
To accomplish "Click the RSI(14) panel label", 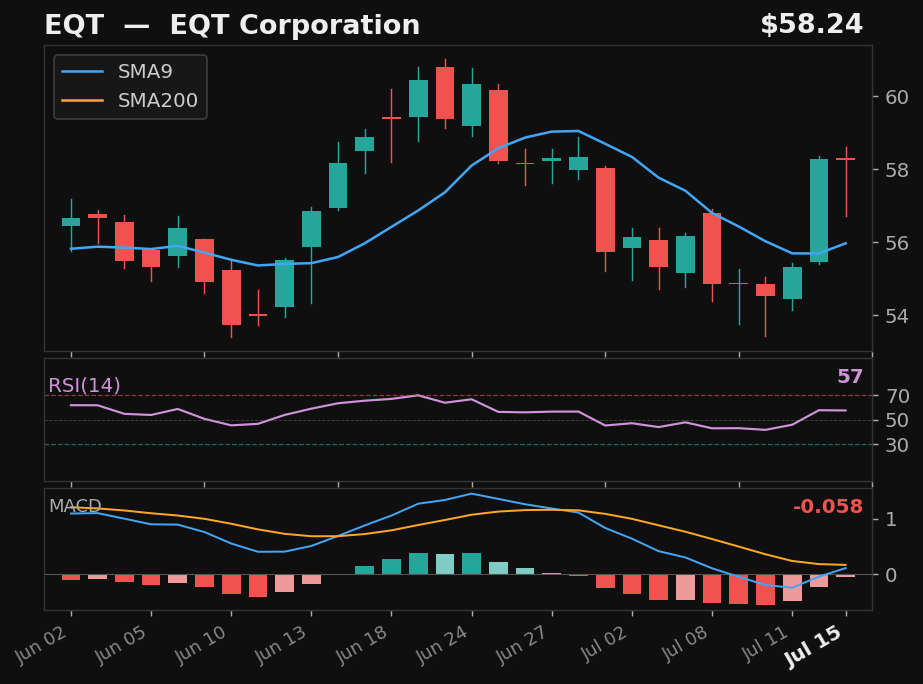I will tap(84, 386).
